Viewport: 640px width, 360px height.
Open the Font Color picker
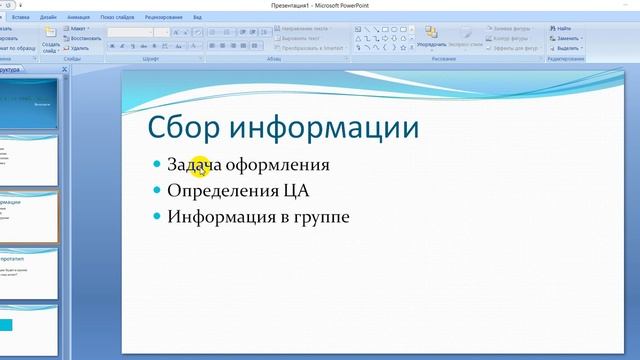click(x=195, y=47)
